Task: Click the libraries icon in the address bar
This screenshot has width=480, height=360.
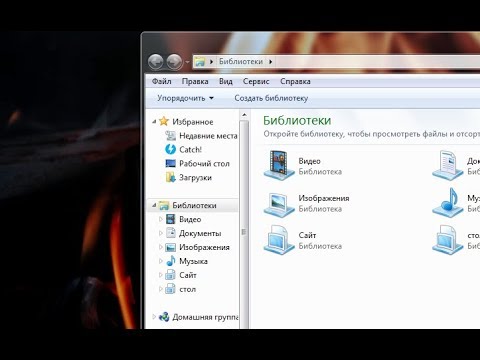Action: [x=200, y=62]
